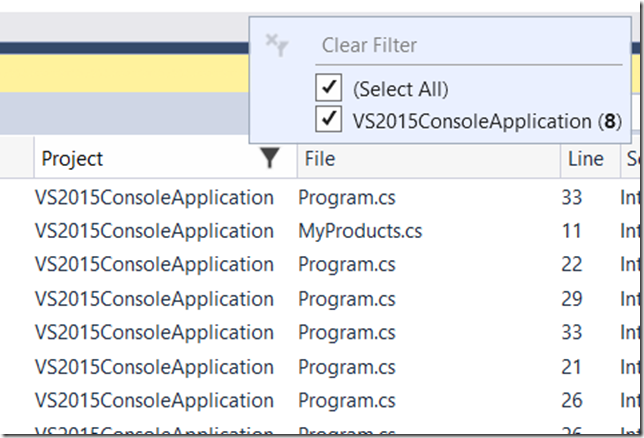Image resolution: width=644 pixels, height=438 pixels.
Task: Click the first VS2015ConsoleApplication project cell
Action: 154,197
